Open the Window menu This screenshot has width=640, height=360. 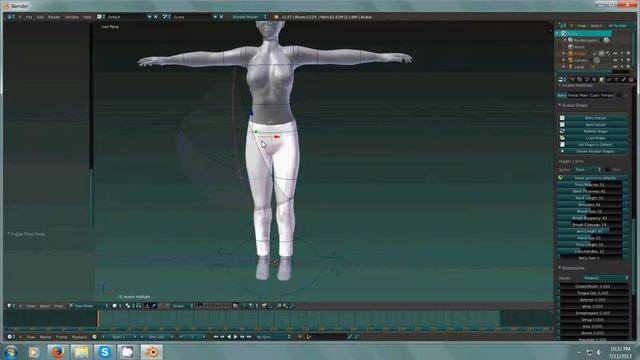click(x=71, y=17)
